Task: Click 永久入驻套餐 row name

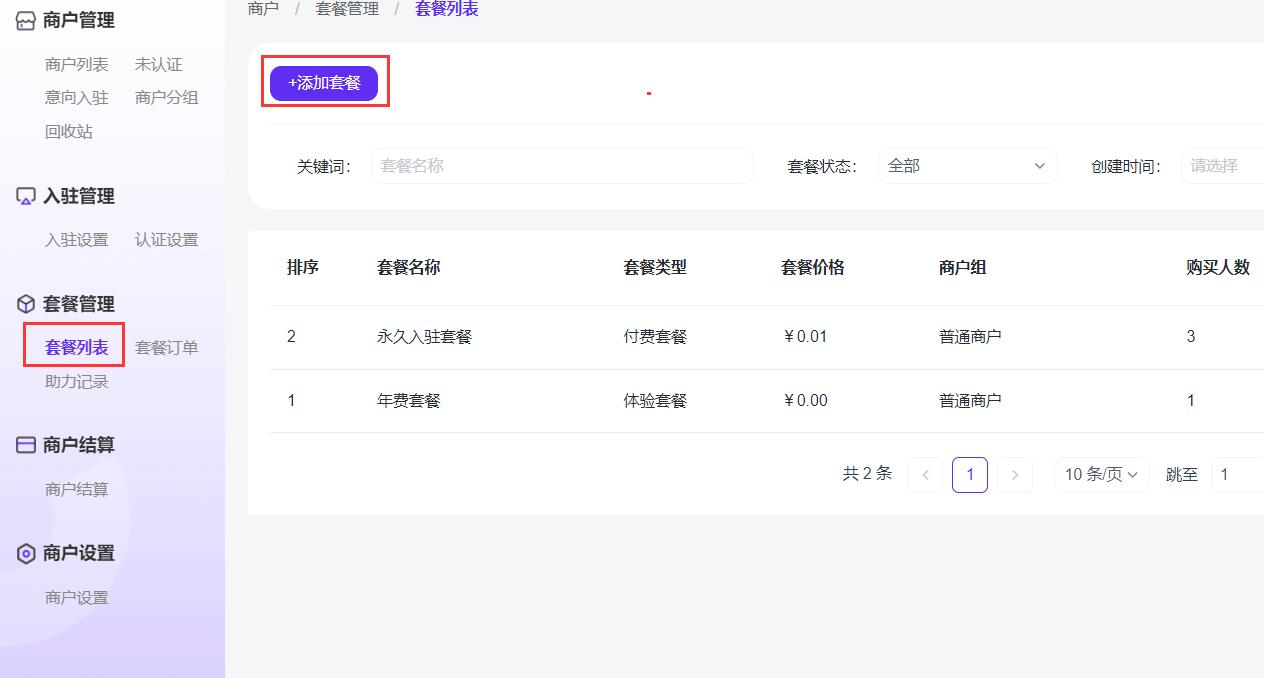Action: point(424,337)
